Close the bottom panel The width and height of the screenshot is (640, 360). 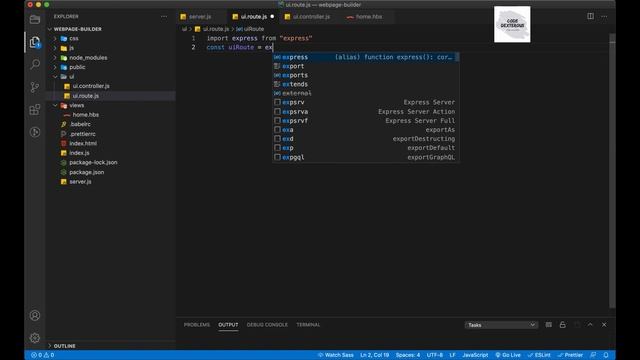point(604,325)
